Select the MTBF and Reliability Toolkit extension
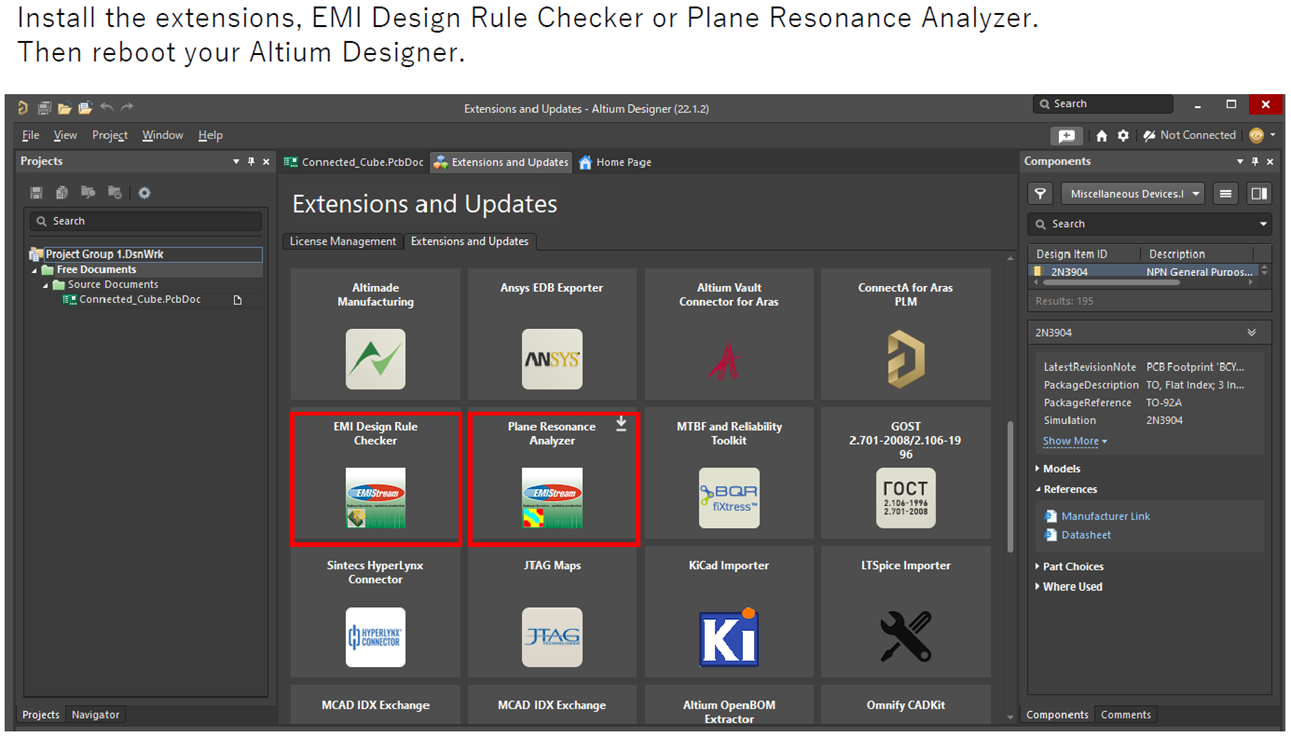The width and height of the screenshot is (1291, 737). 729,473
